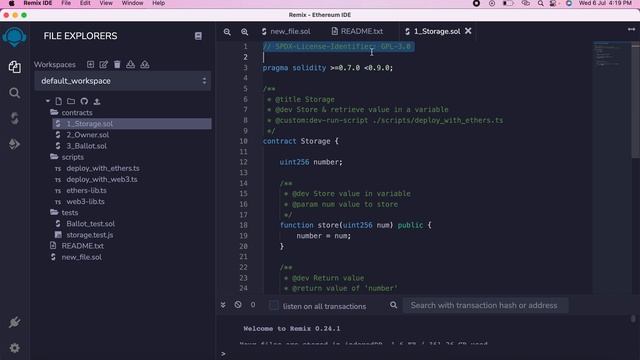Click the editor minimap preview

tap(611, 55)
